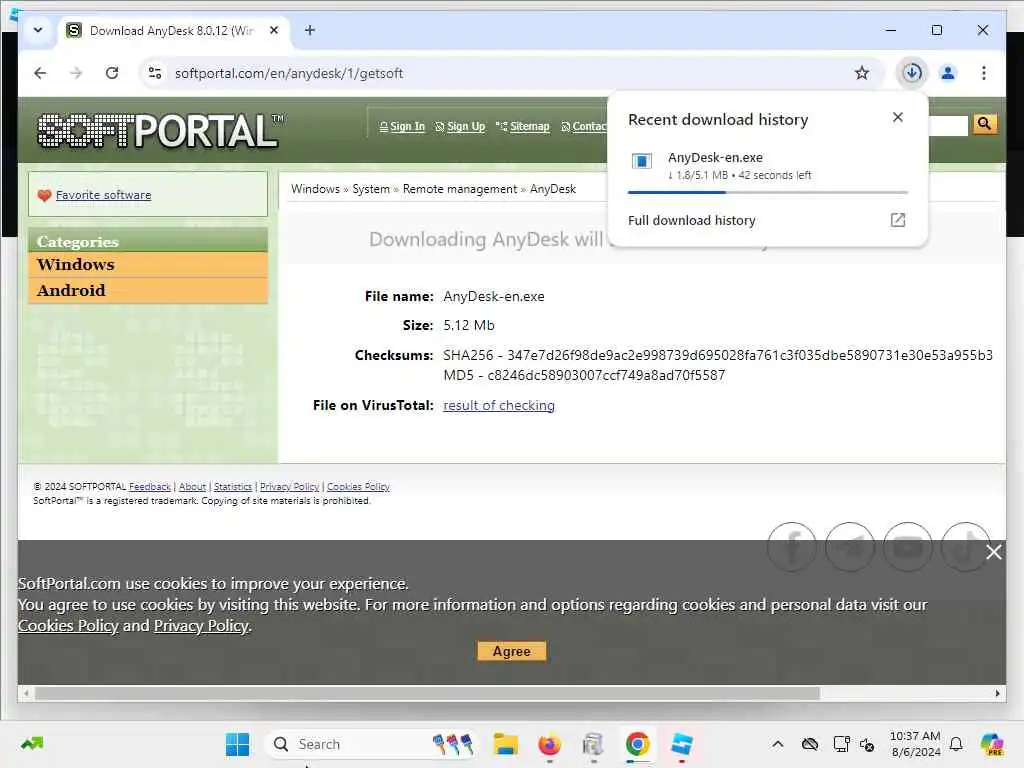Click the taskbar Search box
This screenshot has height=768, width=1024.
click(371, 744)
